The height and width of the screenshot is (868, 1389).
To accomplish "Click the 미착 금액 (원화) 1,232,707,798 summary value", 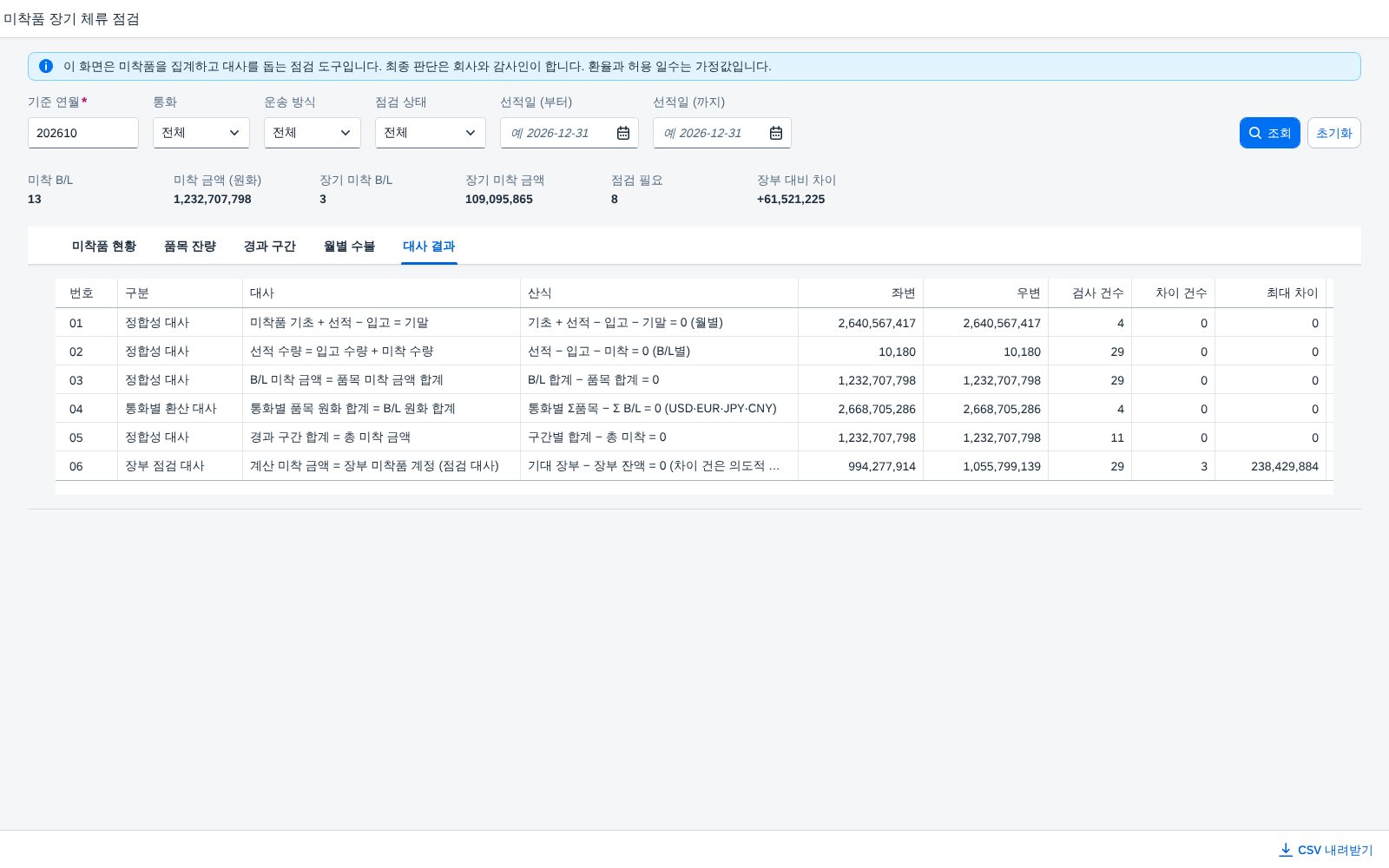I will click(x=213, y=199).
